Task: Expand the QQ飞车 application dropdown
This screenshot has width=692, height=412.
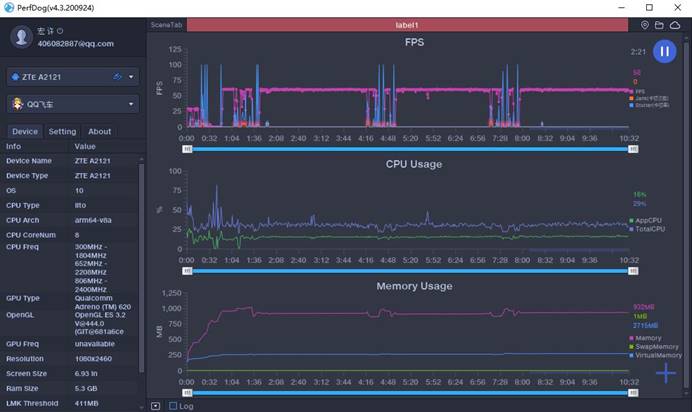Action: point(131,104)
